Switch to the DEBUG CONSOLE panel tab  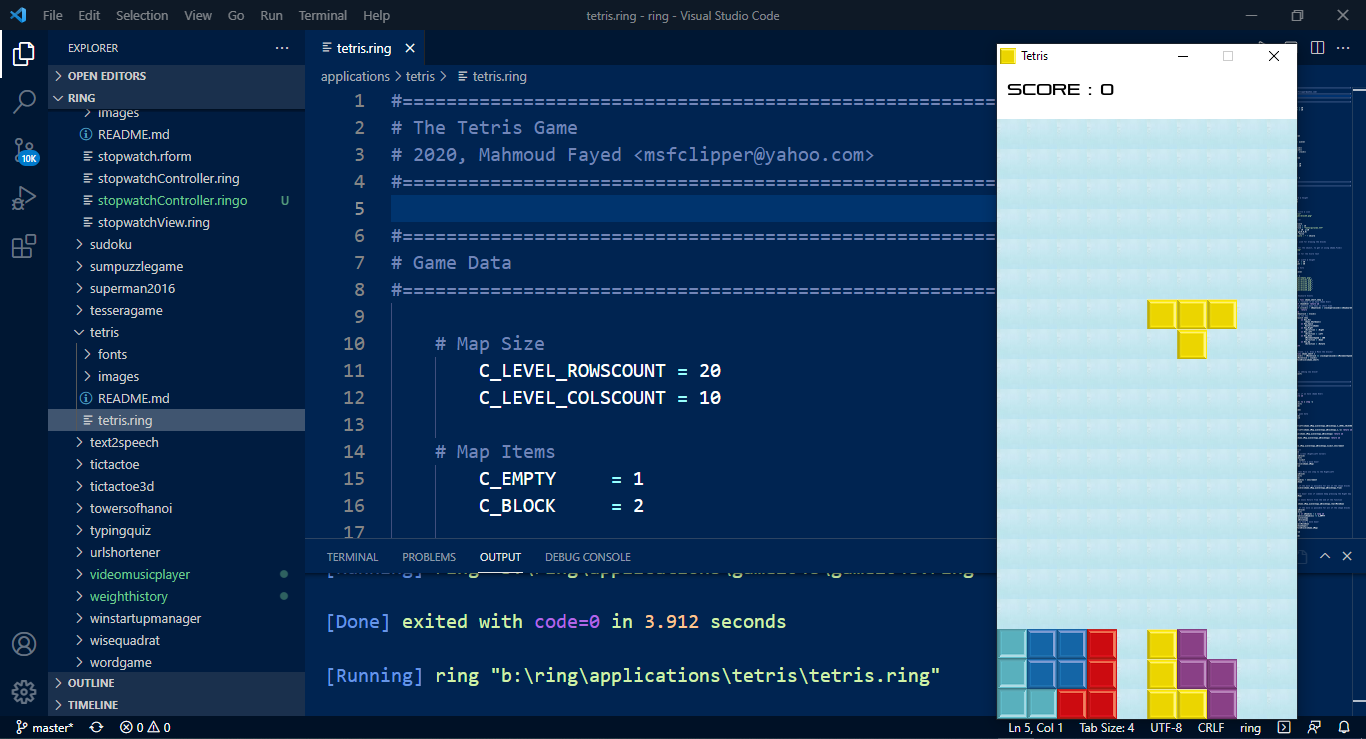point(587,557)
